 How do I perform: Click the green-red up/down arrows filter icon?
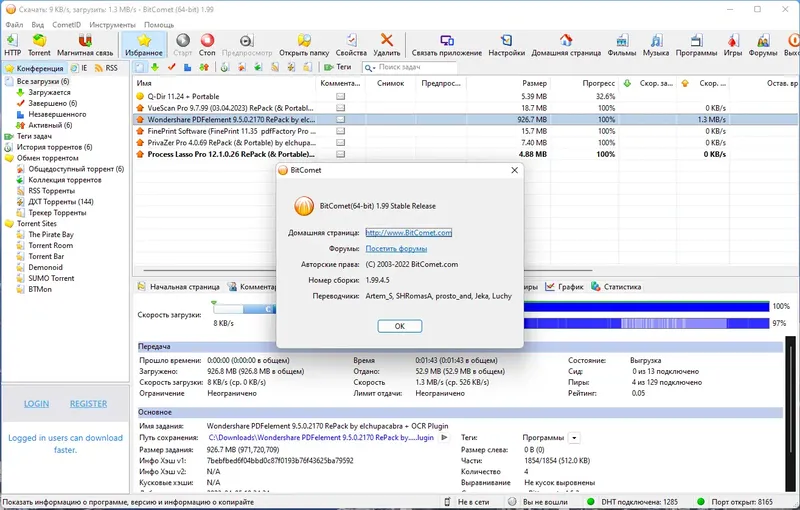[x=204, y=67]
